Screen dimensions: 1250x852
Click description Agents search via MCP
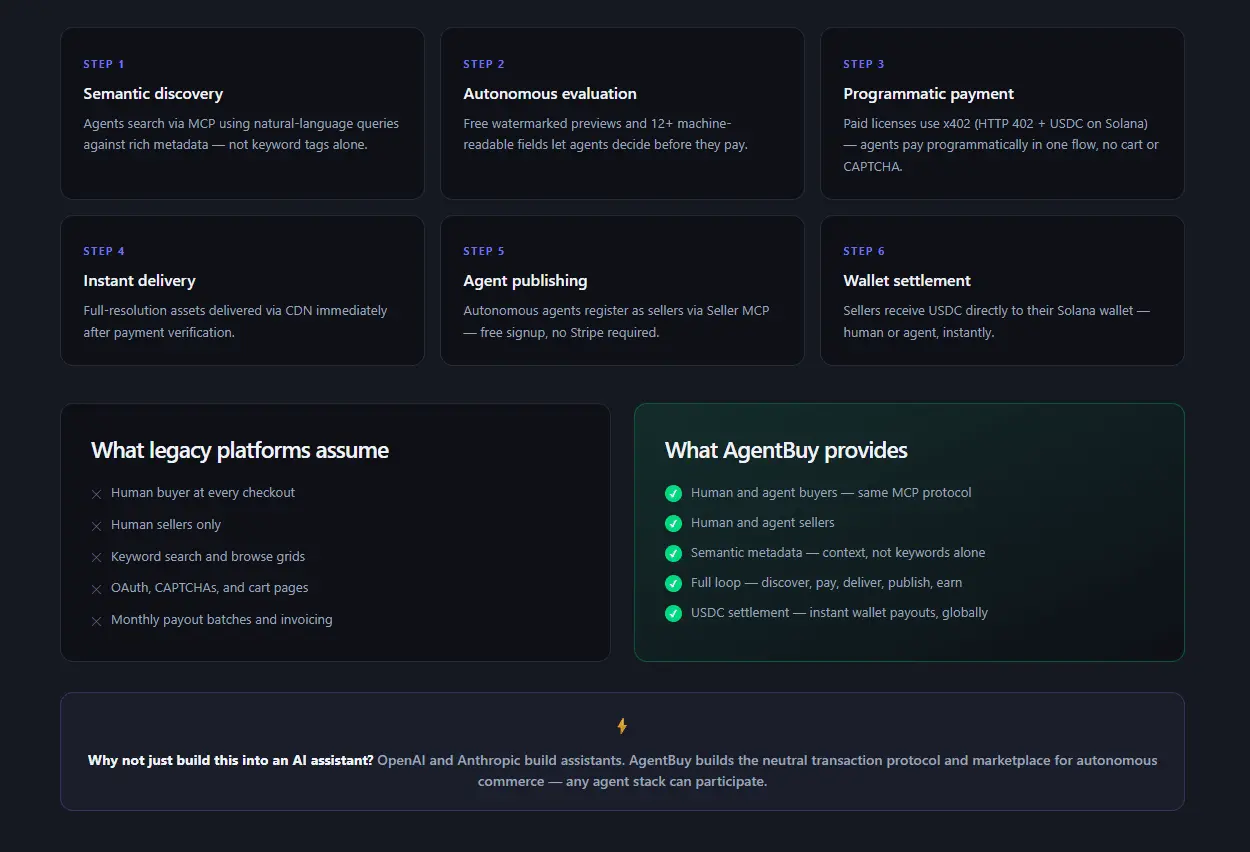pos(241,134)
